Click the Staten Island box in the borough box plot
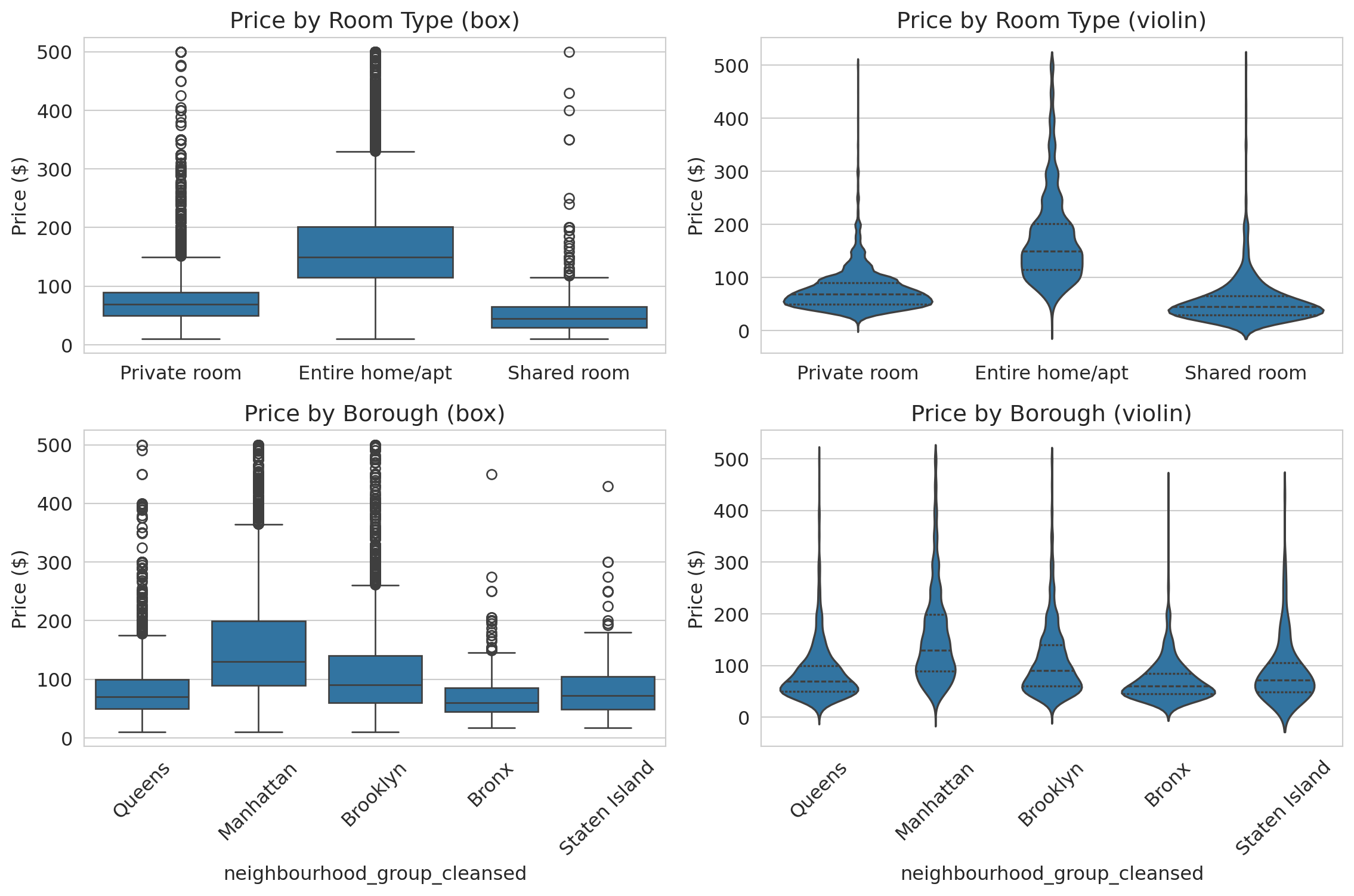Viewport: 1354px width, 896px height. click(x=608, y=693)
